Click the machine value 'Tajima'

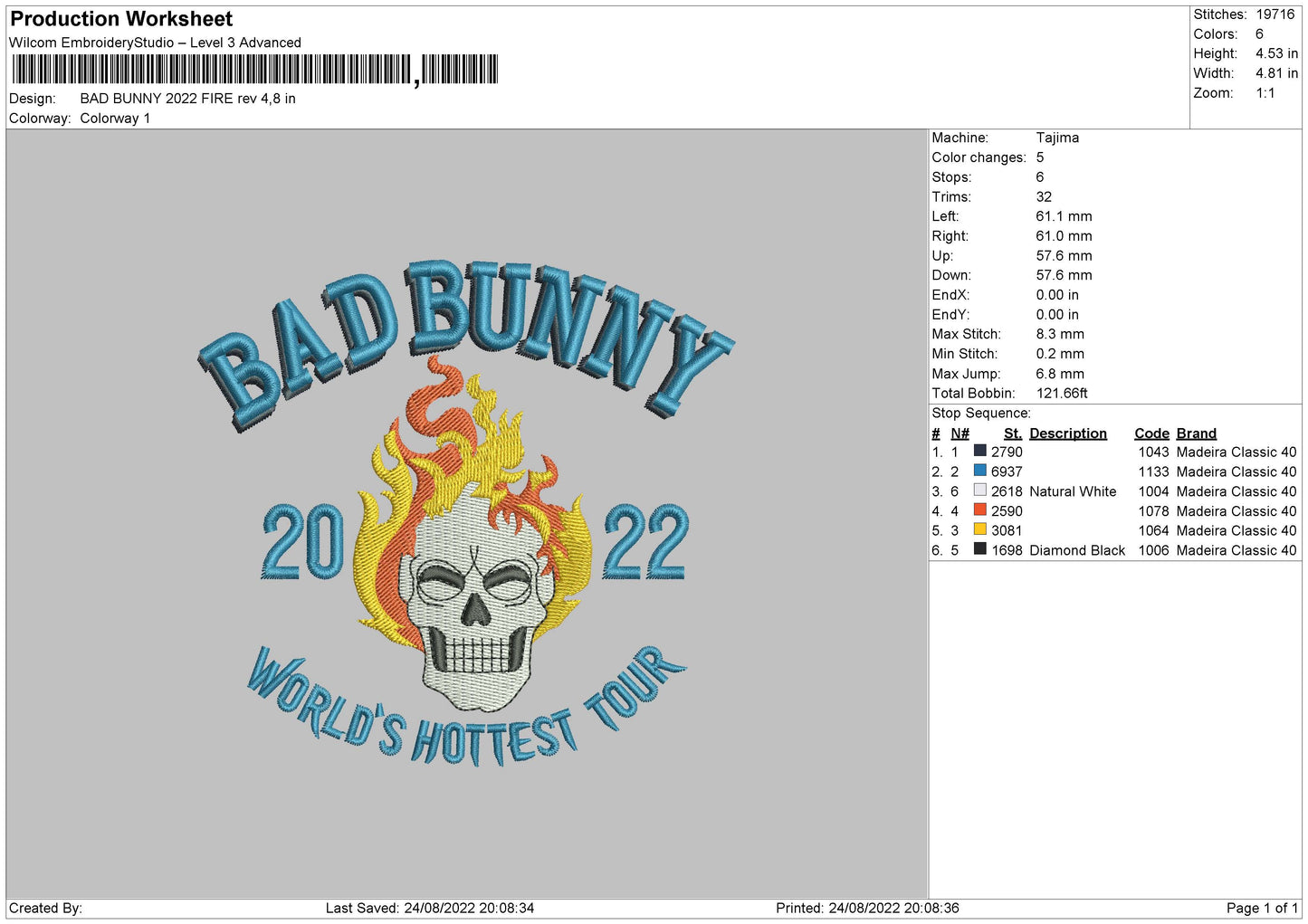(x=1057, y=138)
